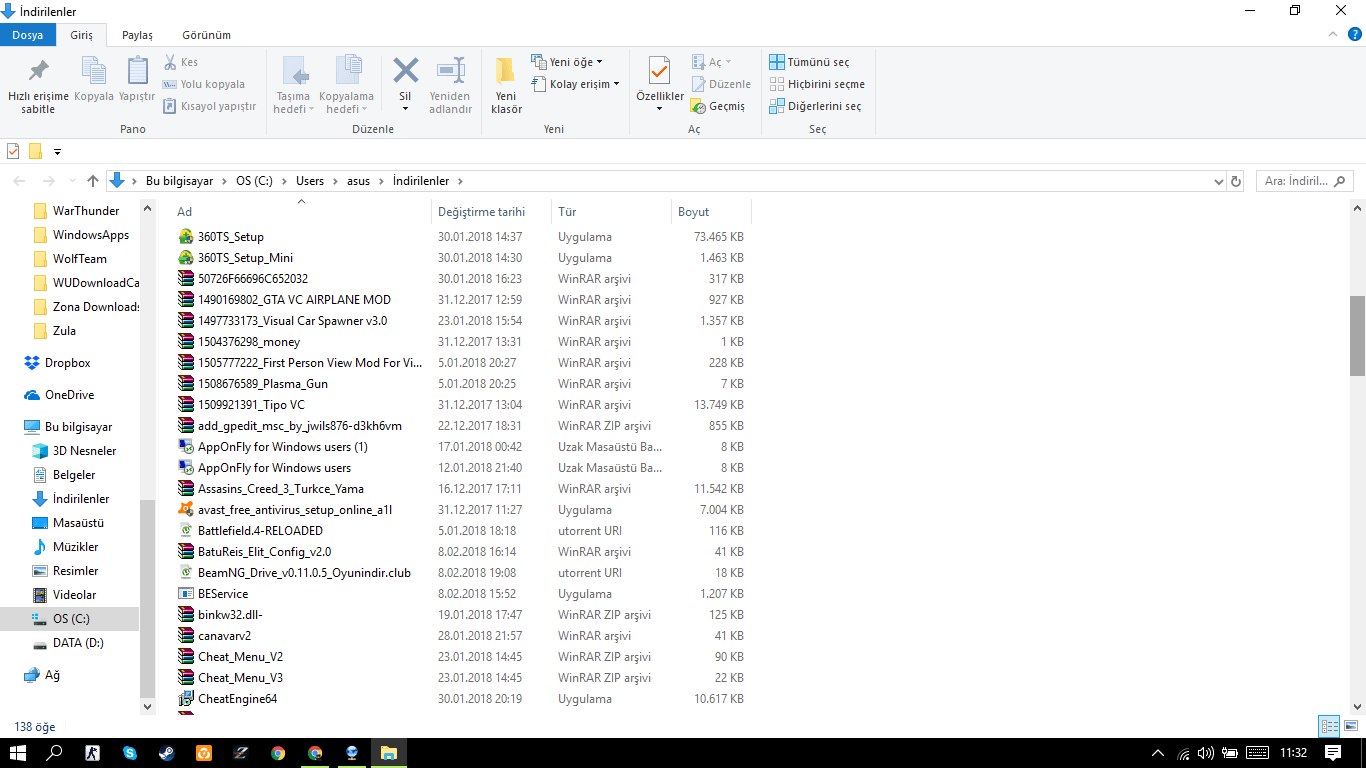Switch to details view layout icon

click(x=1329, y=727)
